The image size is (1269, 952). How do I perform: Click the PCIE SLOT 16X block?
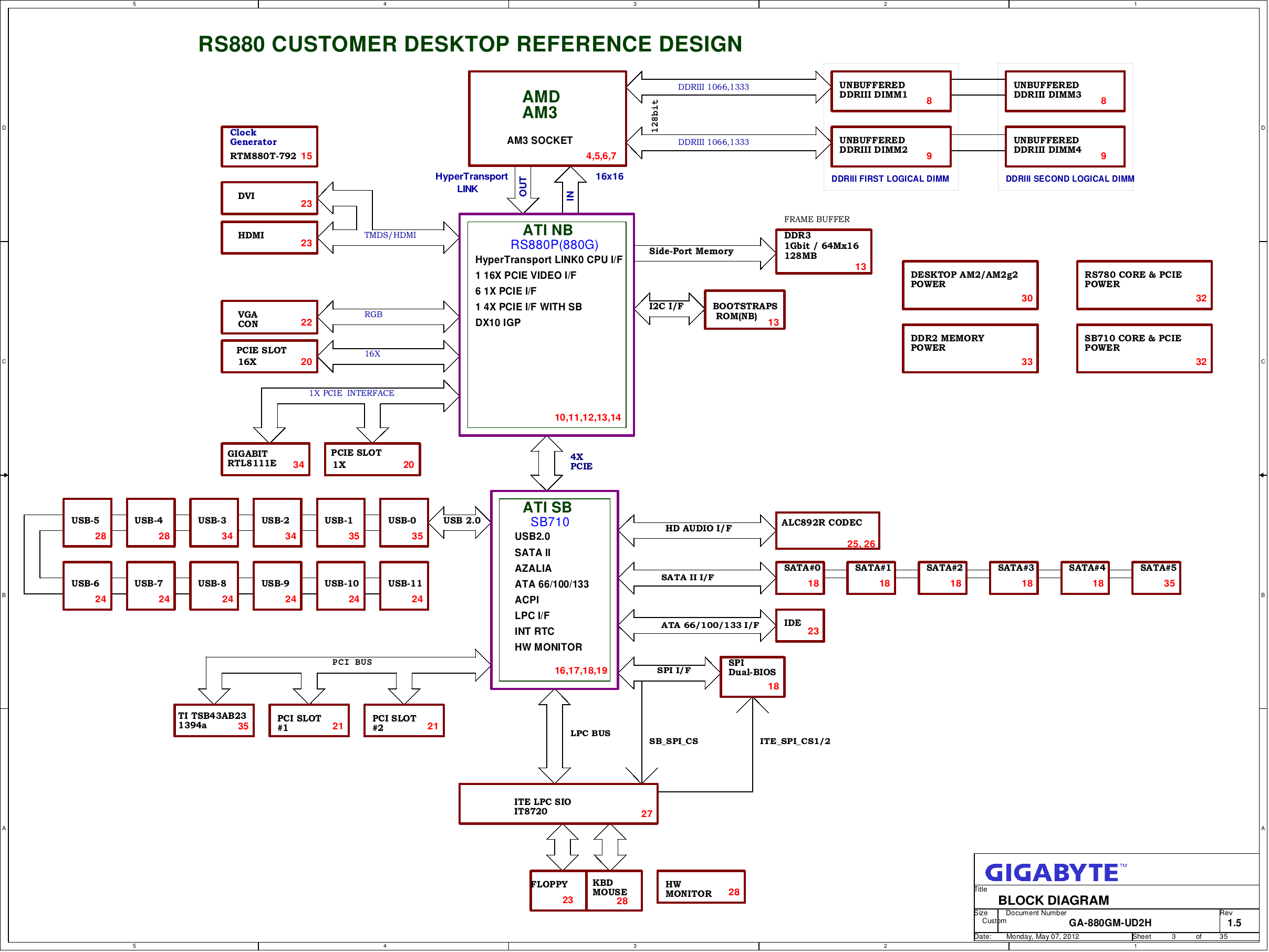pos(269,356)
